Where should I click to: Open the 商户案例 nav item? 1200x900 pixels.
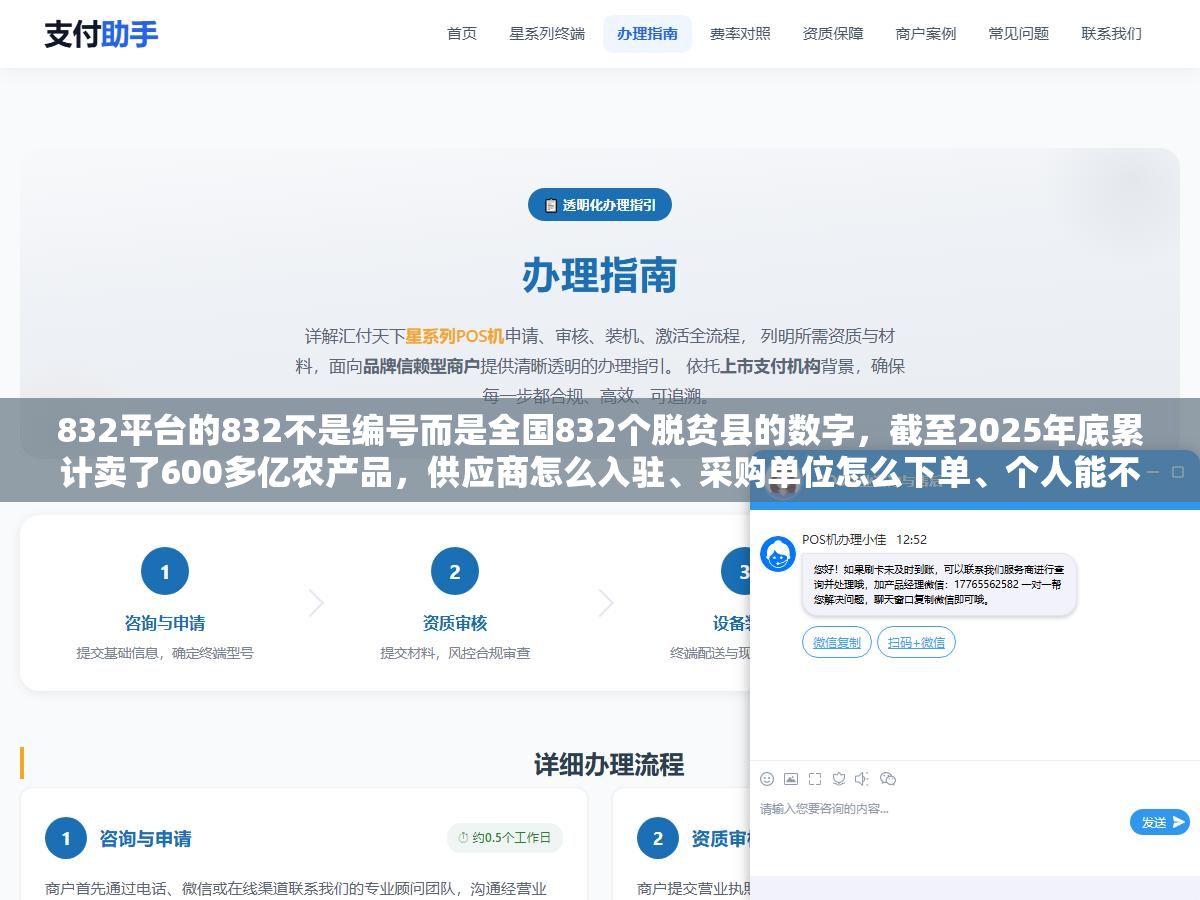[926, 34]
